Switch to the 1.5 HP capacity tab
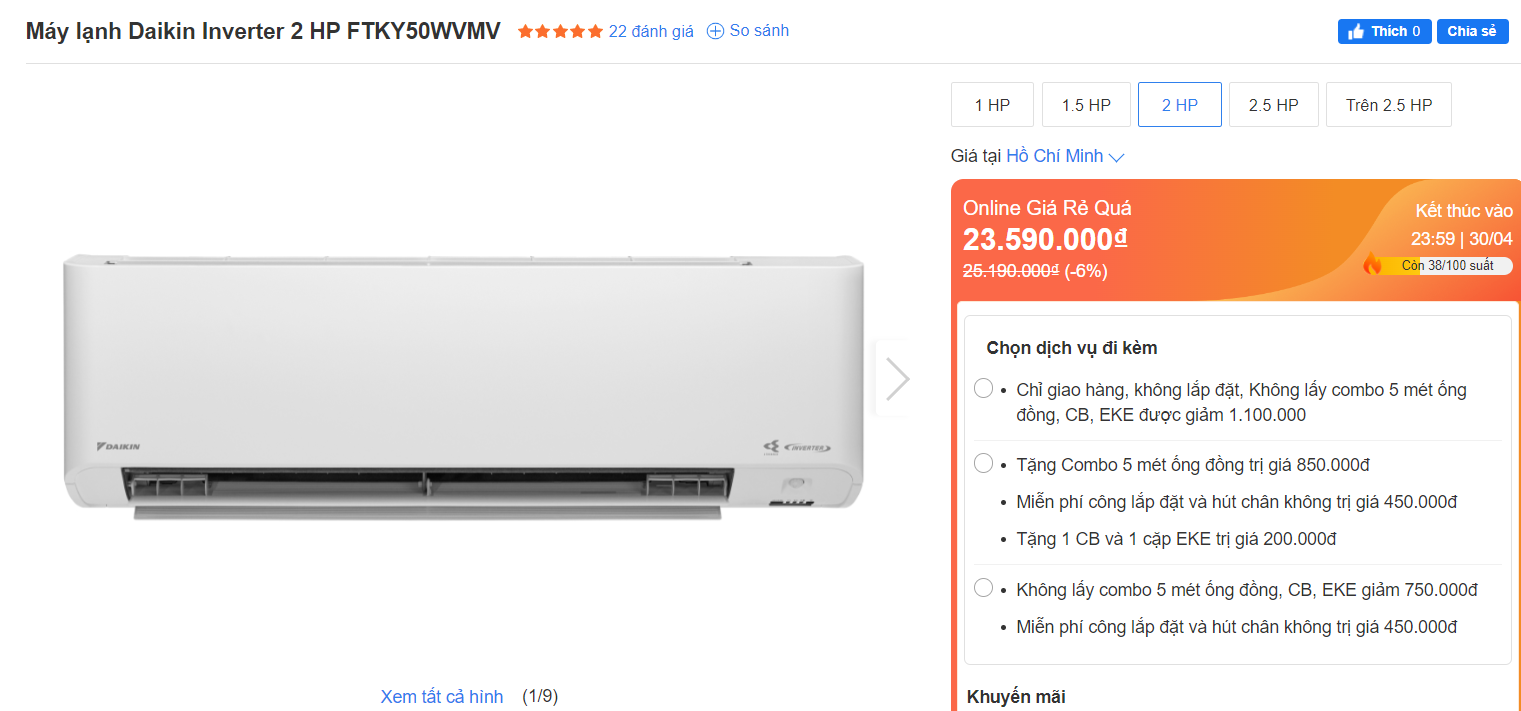 [x=1086, y=105]
